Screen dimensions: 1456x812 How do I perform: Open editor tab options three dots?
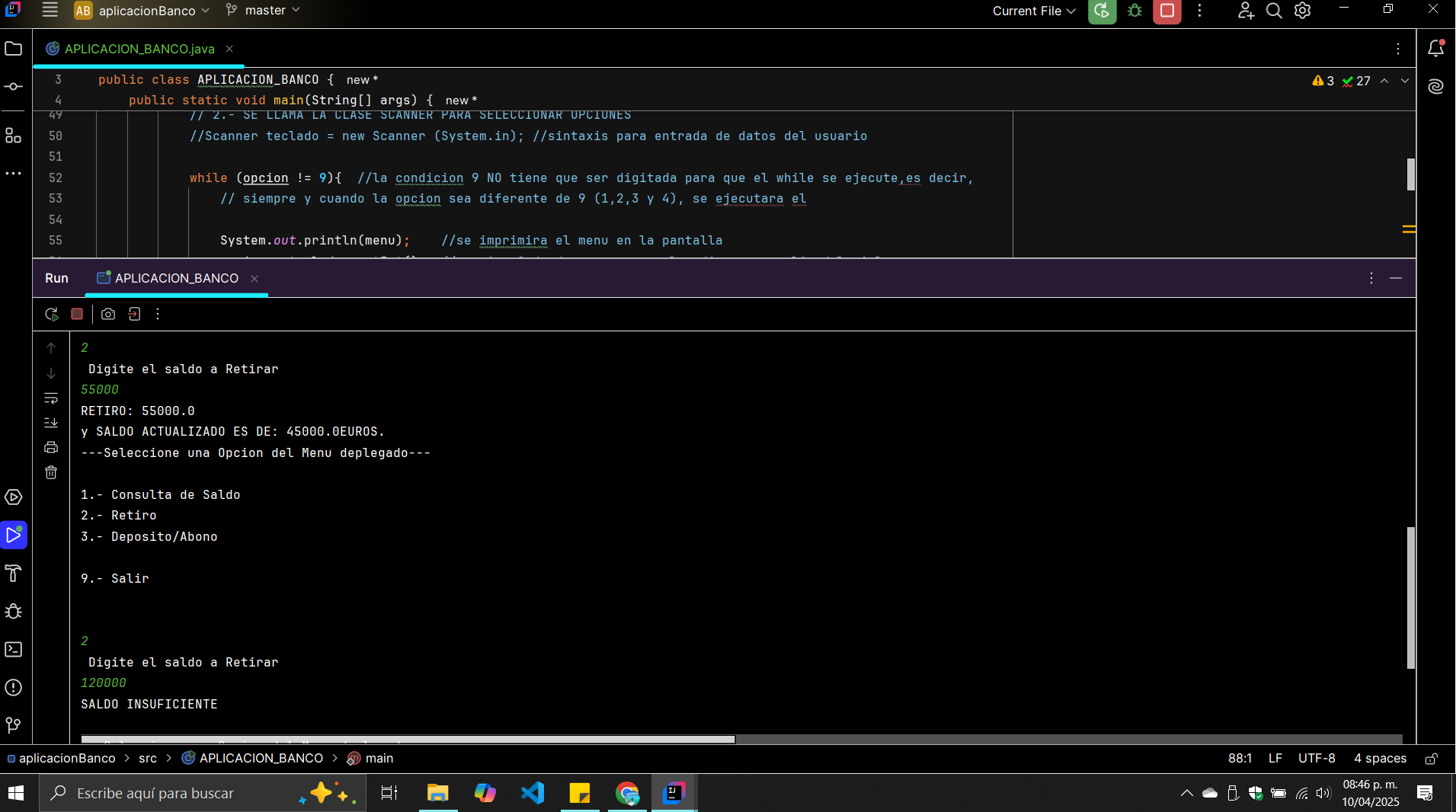tap(1398, 49)
